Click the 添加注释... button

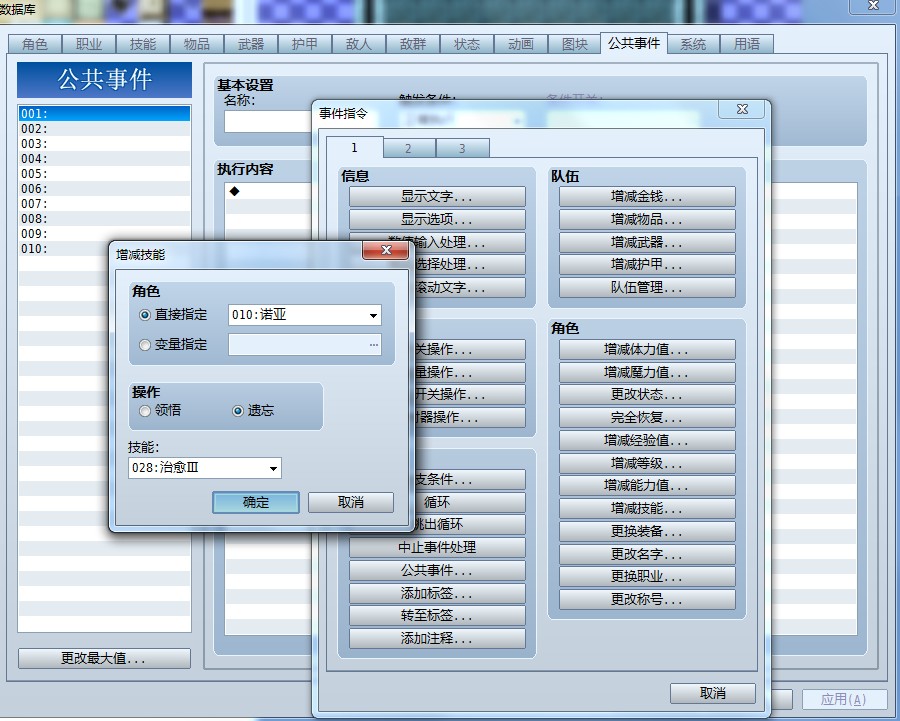pyautogui.click(x=437, y=638)
